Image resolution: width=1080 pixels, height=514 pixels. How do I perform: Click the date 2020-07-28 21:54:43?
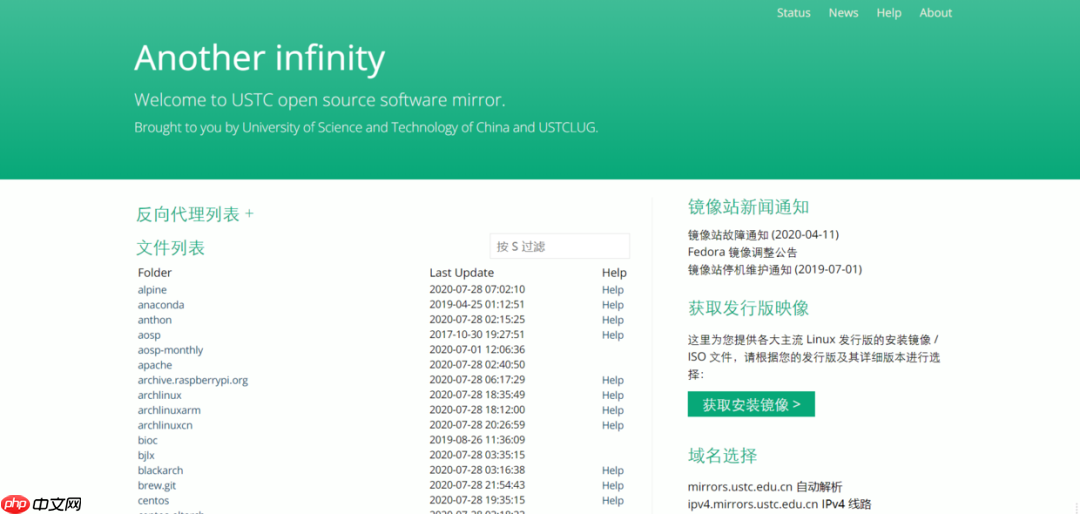point(477,486)
